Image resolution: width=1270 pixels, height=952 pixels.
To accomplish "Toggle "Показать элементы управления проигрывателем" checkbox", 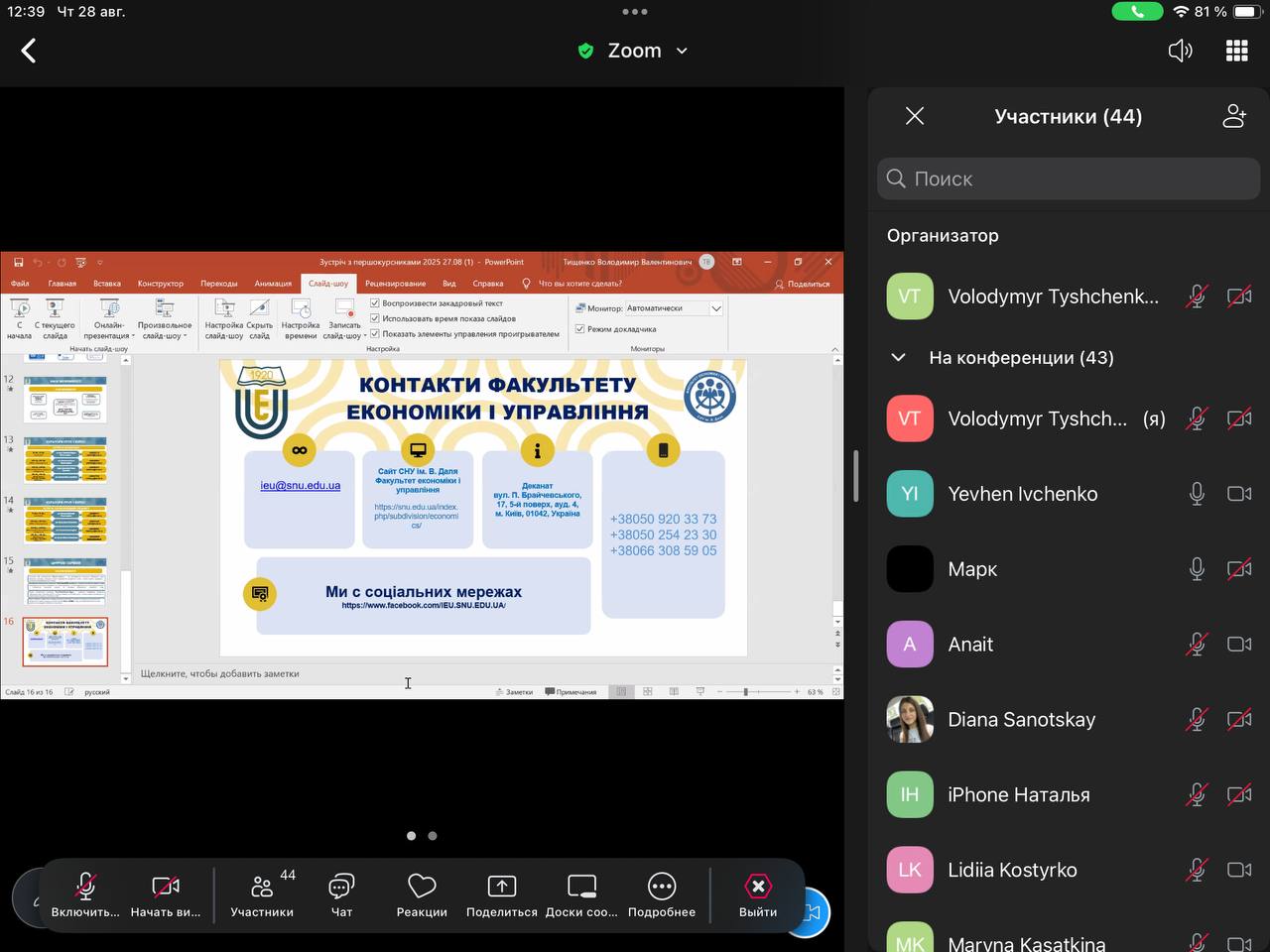I will click(375, 333).
